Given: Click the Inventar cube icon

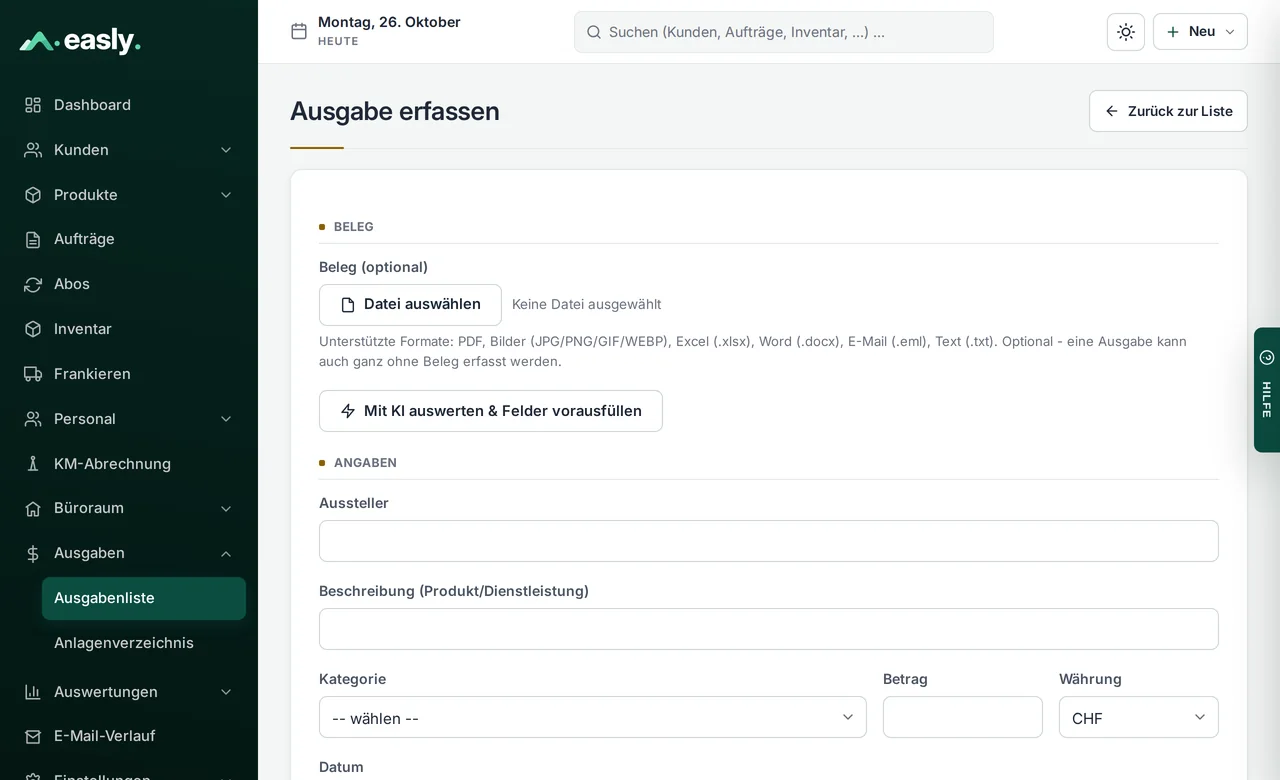Looking at the screenshot, I should 33,329.
